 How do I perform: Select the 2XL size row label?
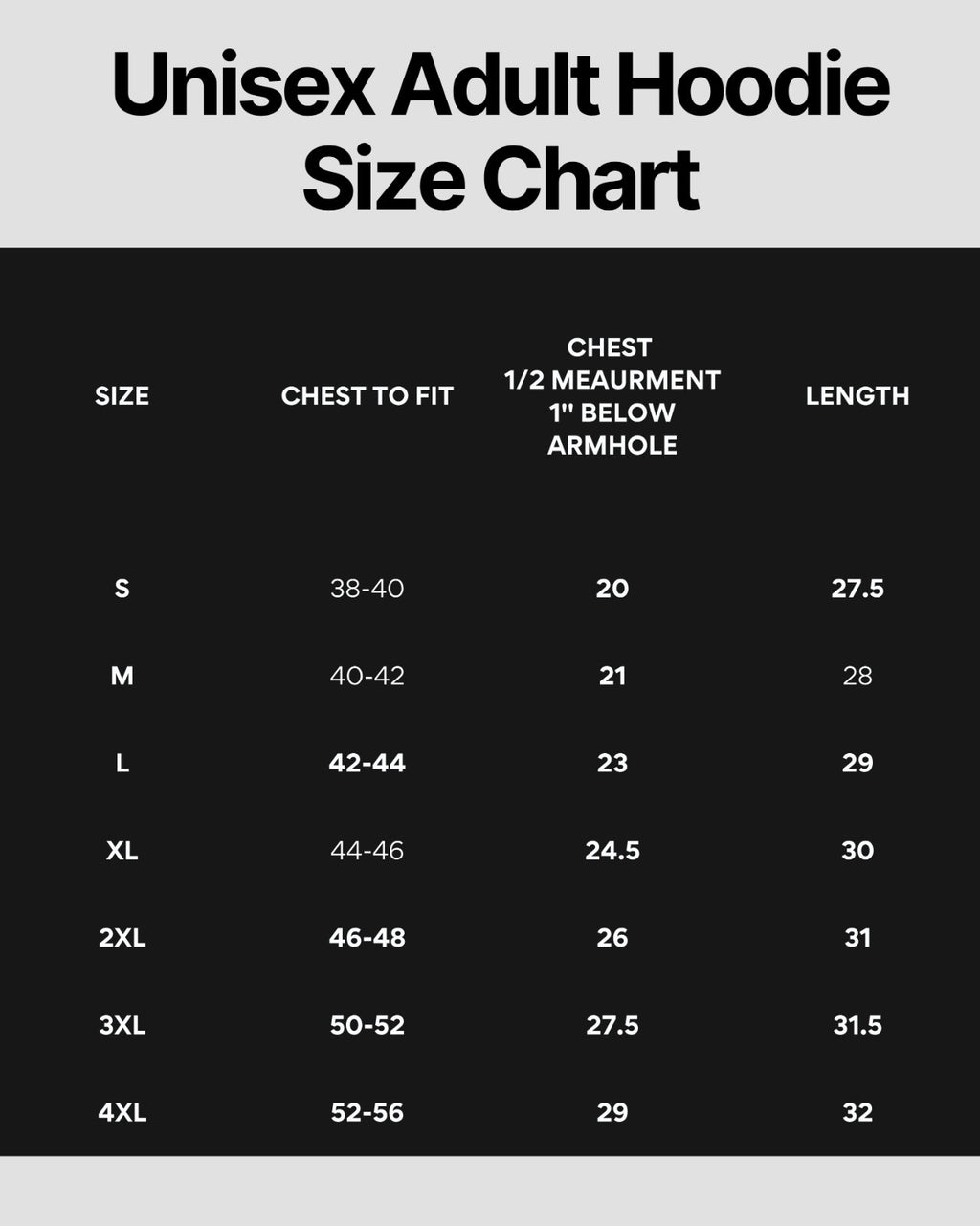tap(122, 938)
